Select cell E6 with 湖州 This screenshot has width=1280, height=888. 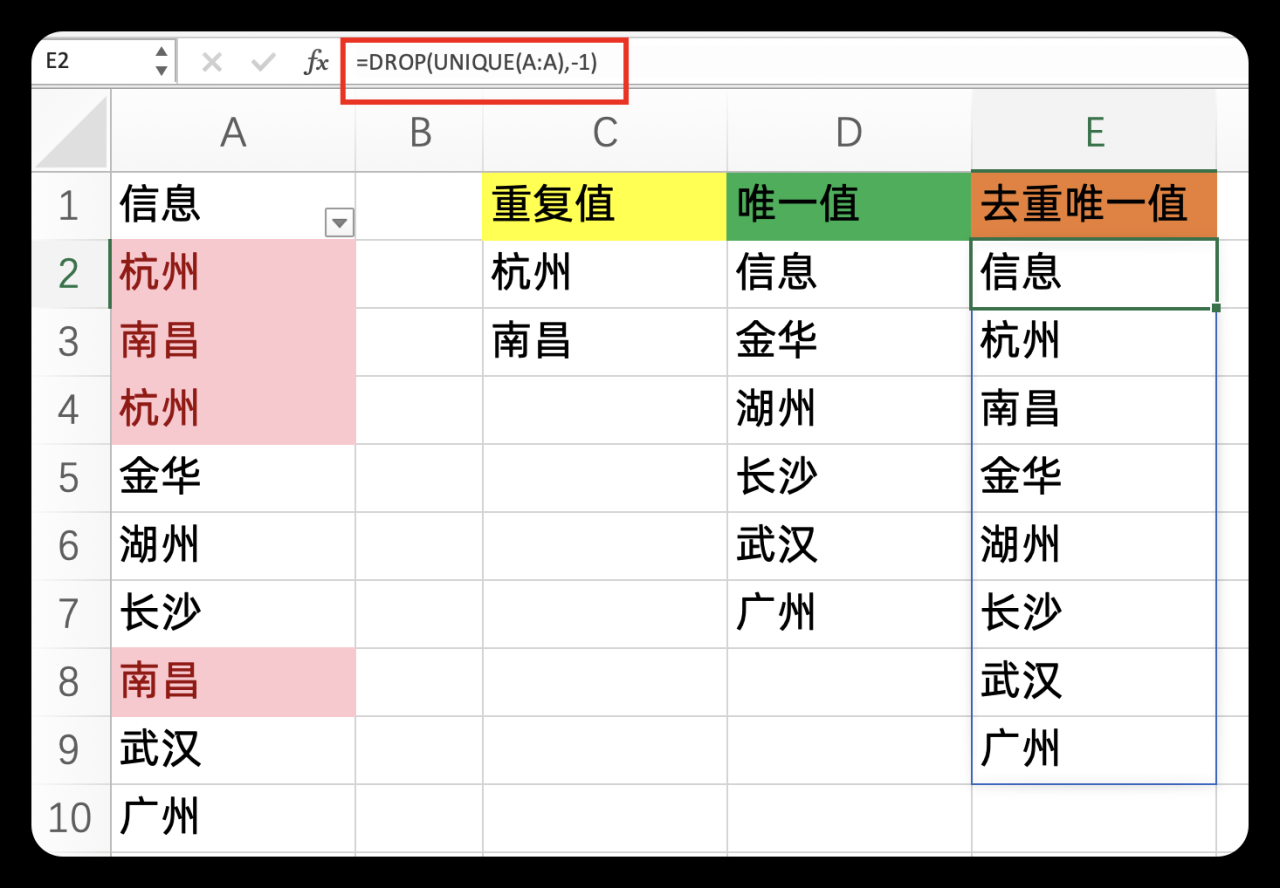(1094, 546)
